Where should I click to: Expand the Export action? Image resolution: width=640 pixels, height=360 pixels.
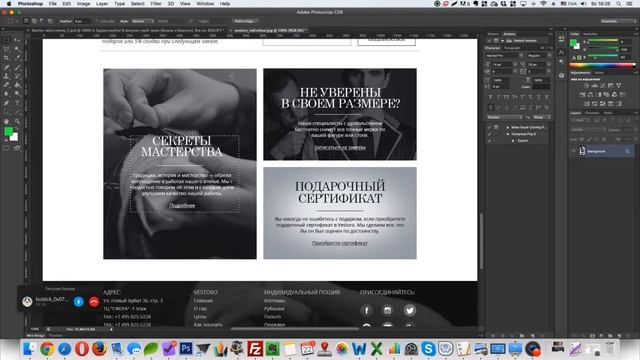pos(513,140)
